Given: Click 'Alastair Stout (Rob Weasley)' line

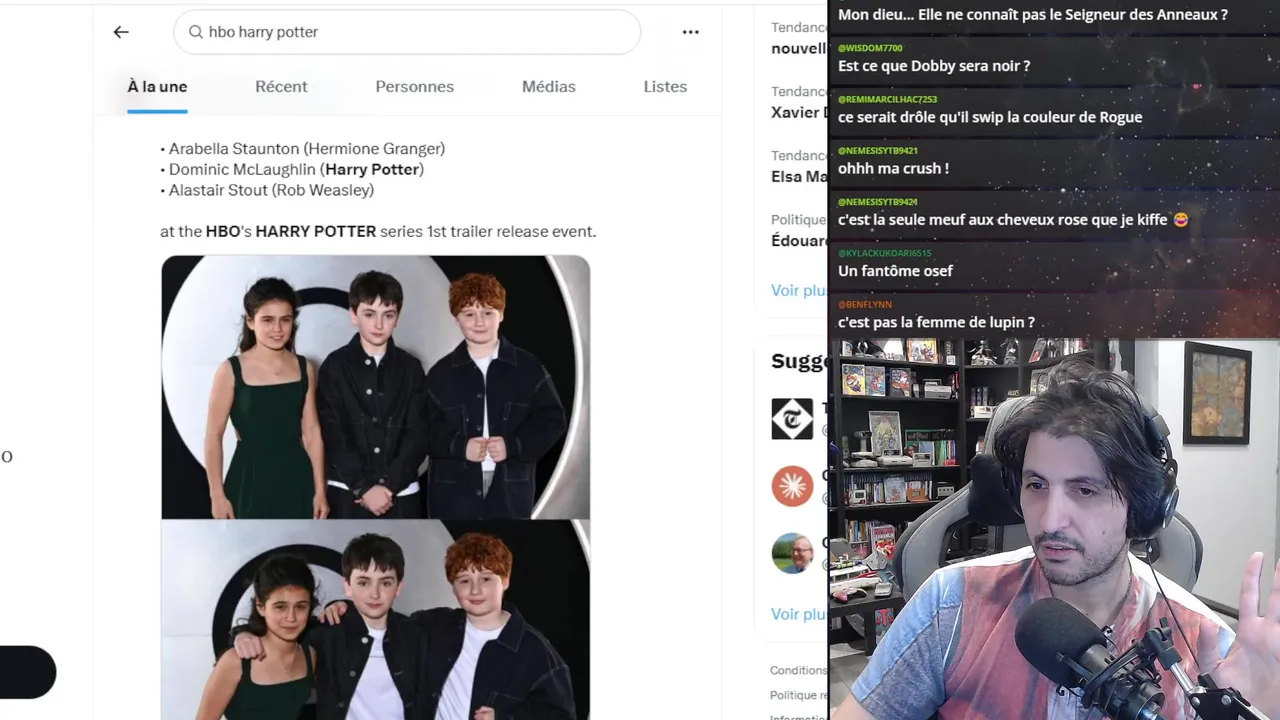Looking at the screenshot, I should tap(267, 190).
